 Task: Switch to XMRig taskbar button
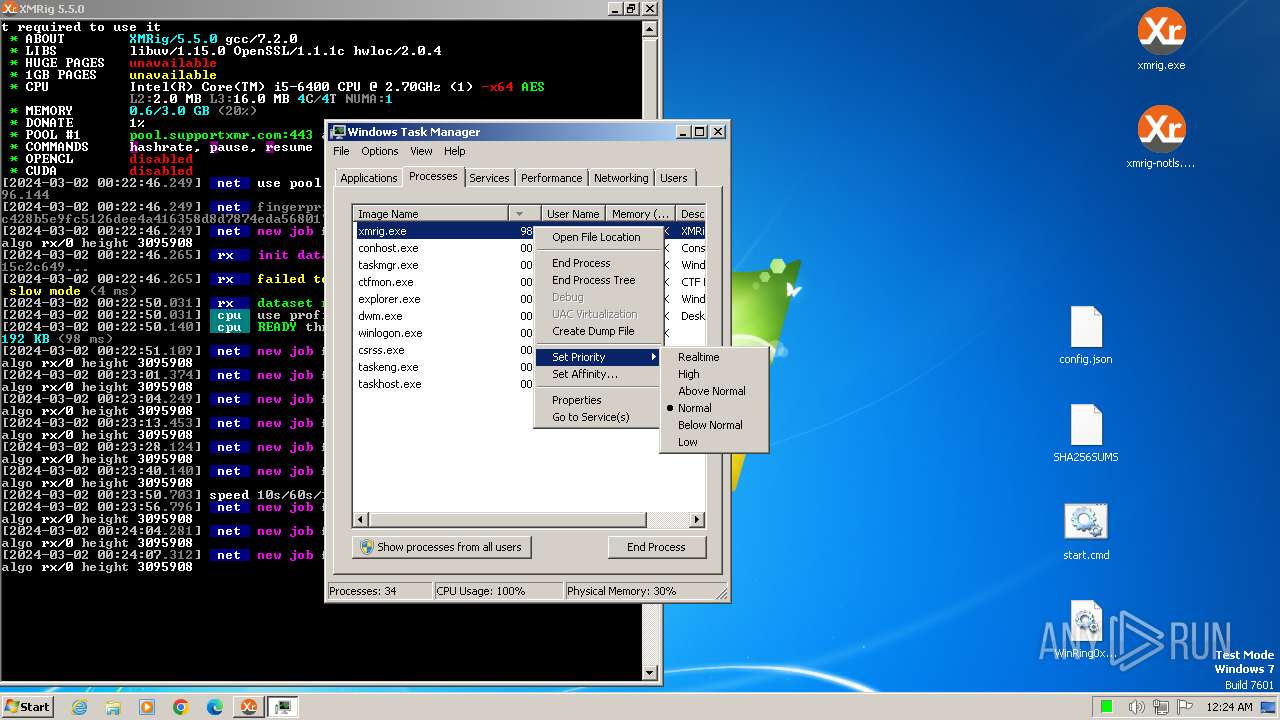click(x=248, y=707)
